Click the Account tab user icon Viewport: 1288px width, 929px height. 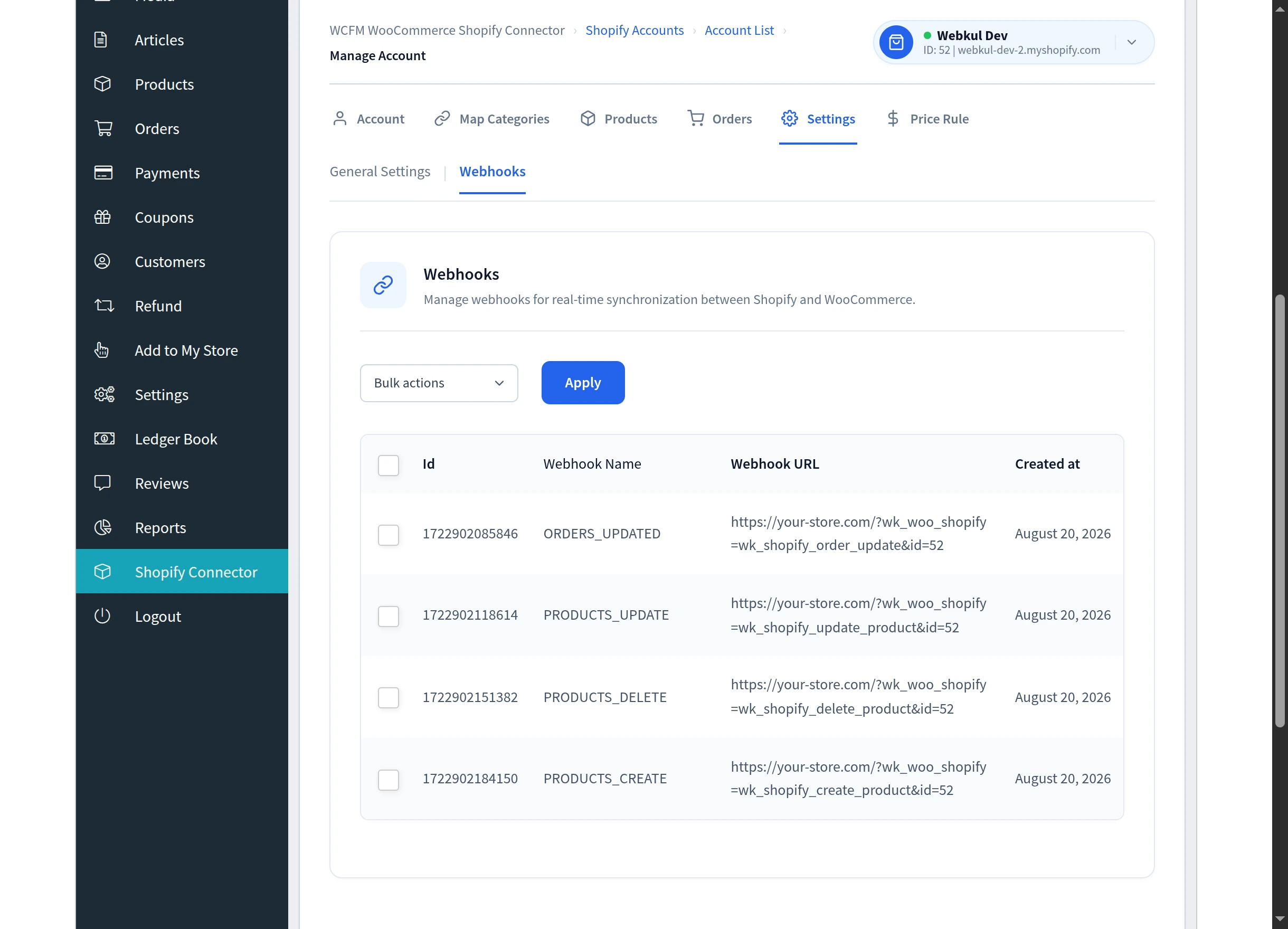tap(339, 118)
